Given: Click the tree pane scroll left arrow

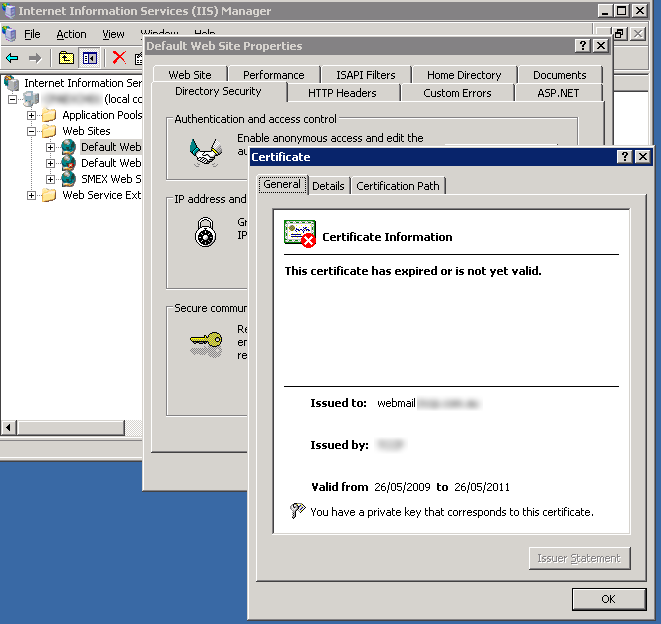Looking at the screenshot, I should click(8, 427).
